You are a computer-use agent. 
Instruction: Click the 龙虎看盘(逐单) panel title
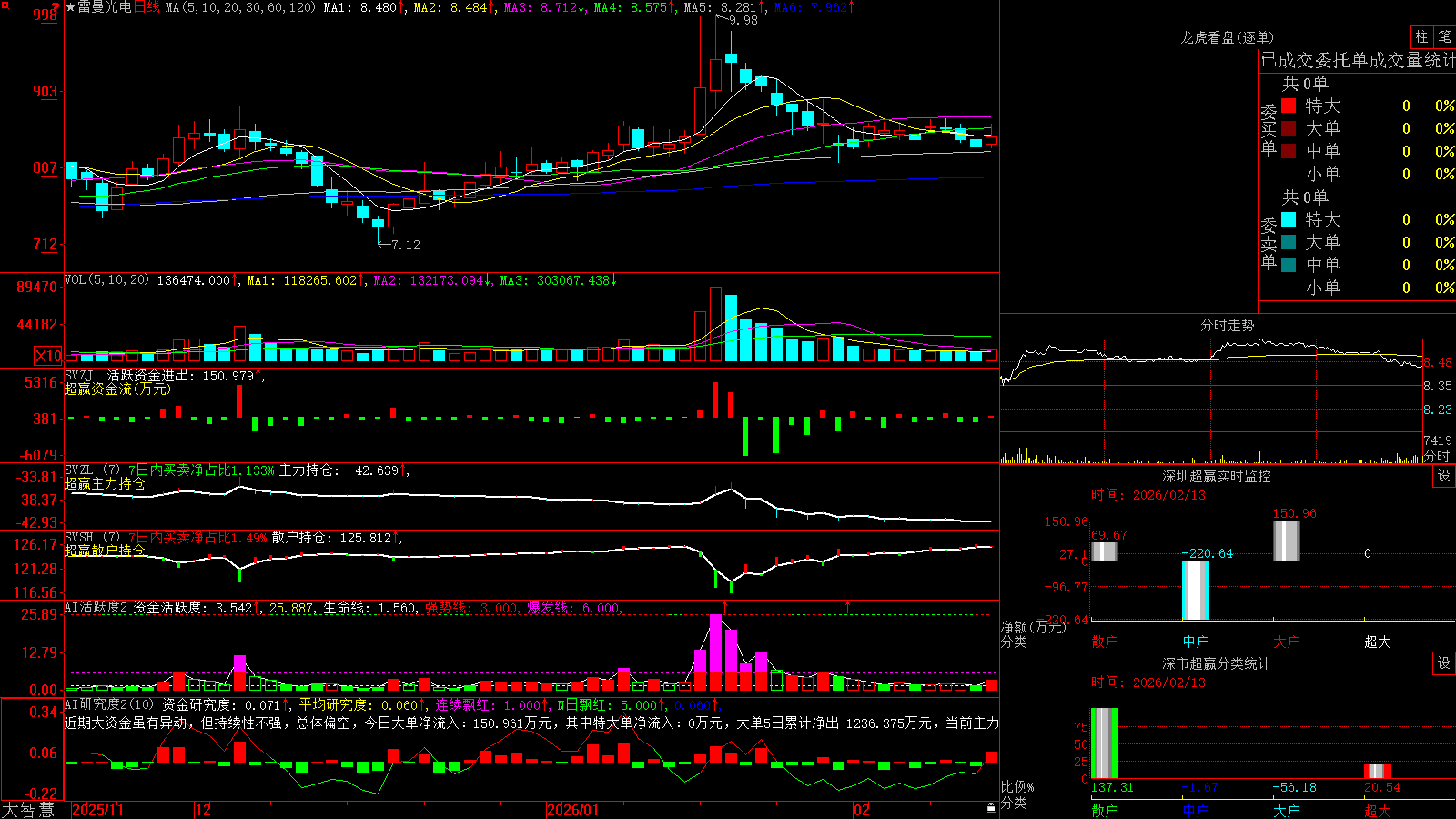tap(1228, 37)
